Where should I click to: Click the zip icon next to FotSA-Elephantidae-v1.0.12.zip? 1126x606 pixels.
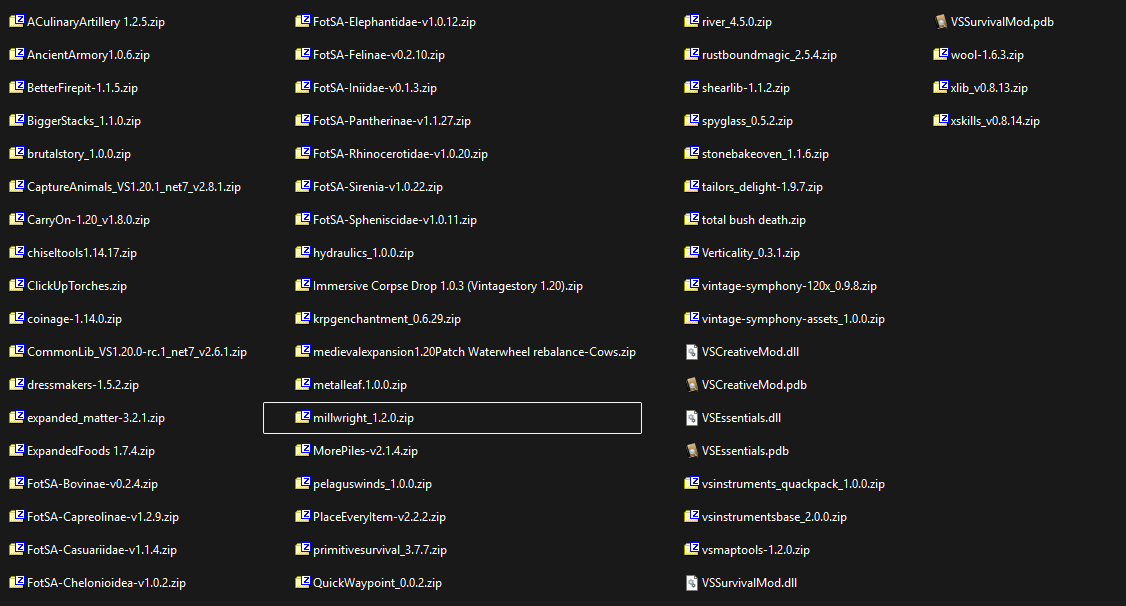point(302,22)
